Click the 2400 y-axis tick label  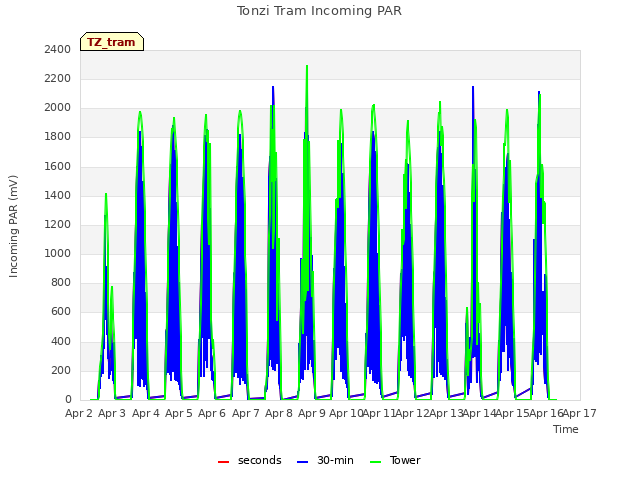click(x=58, y=49)
